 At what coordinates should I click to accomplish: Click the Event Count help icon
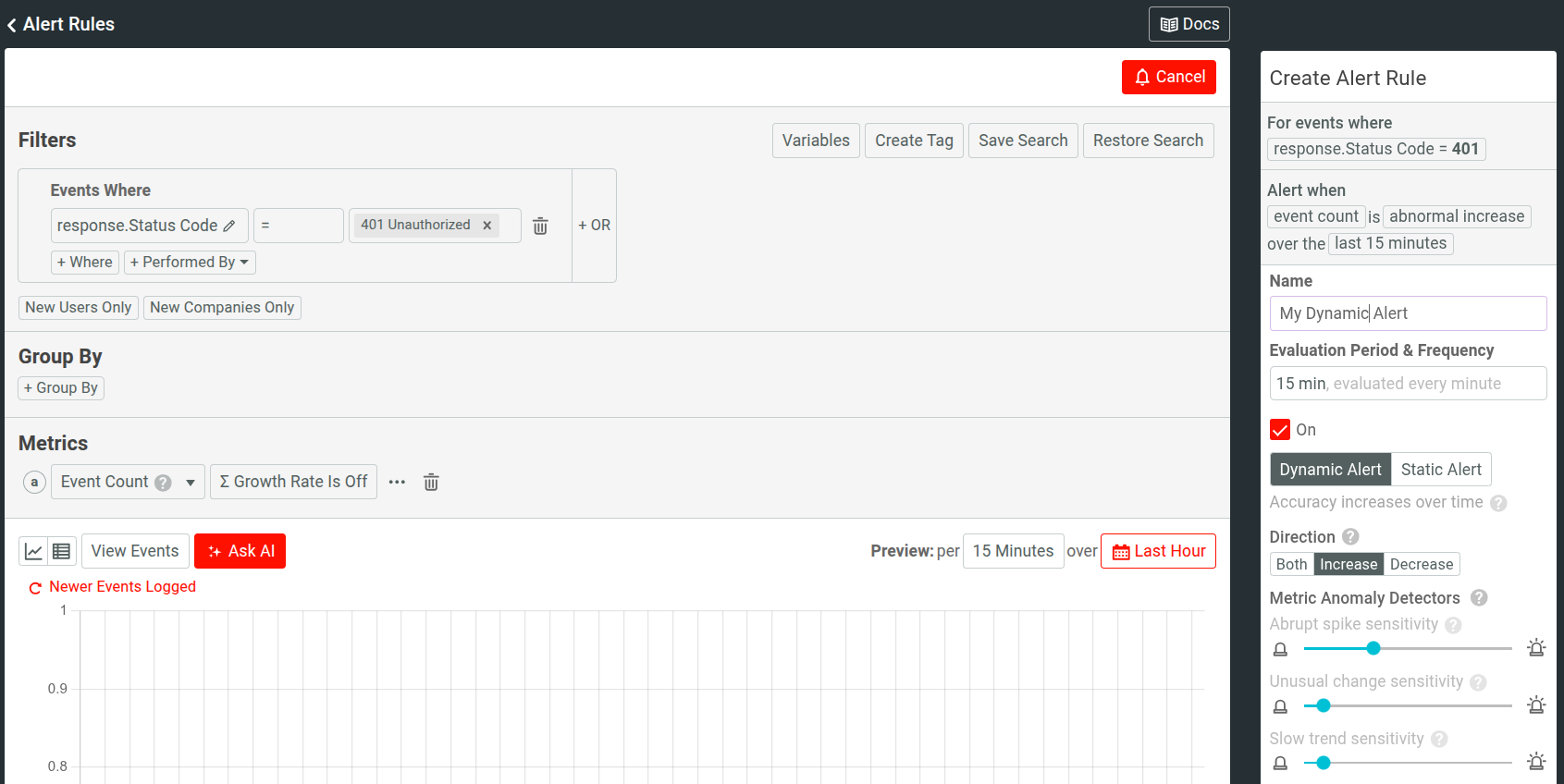tap(163, 483)
